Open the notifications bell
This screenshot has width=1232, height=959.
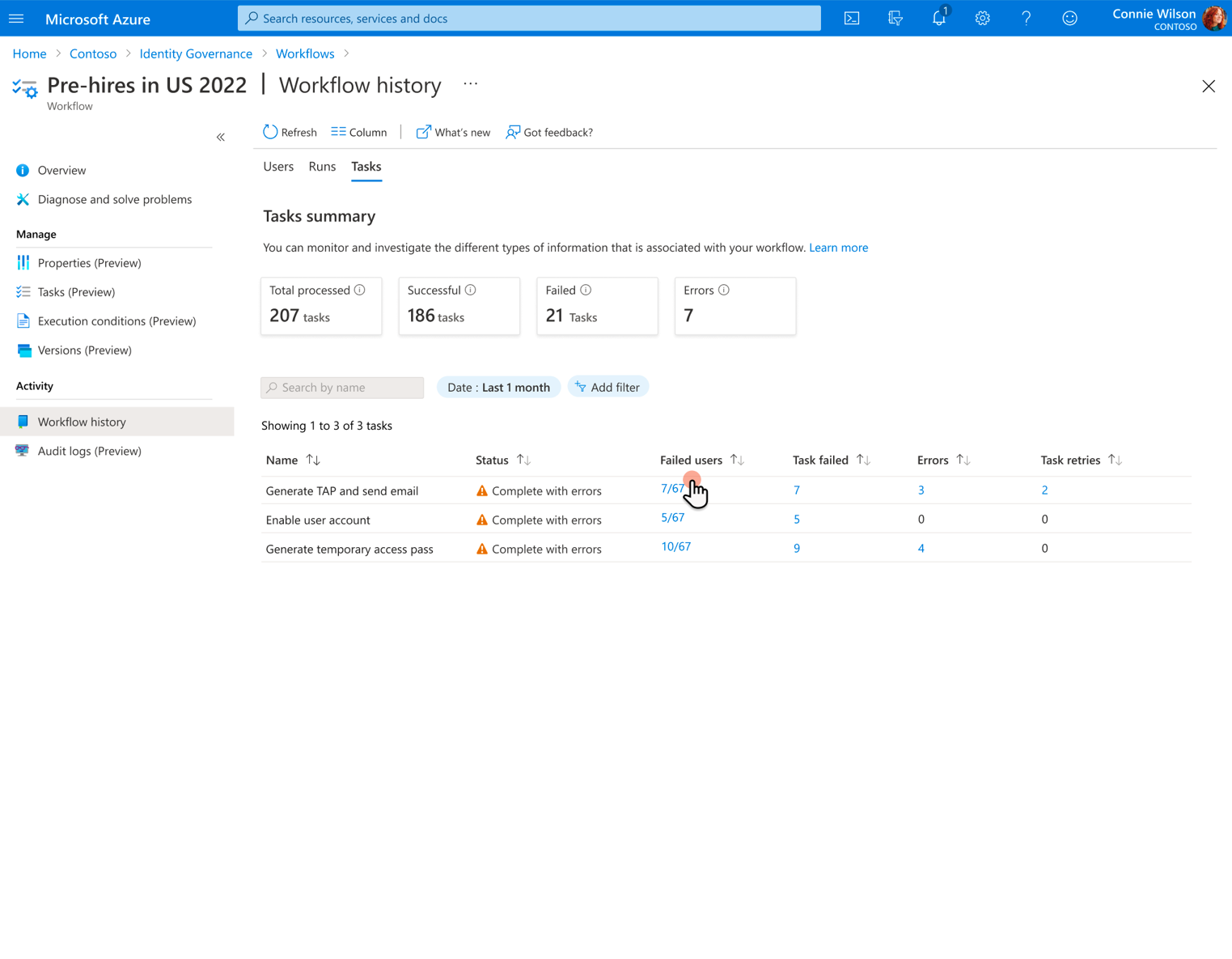(938, 18)
